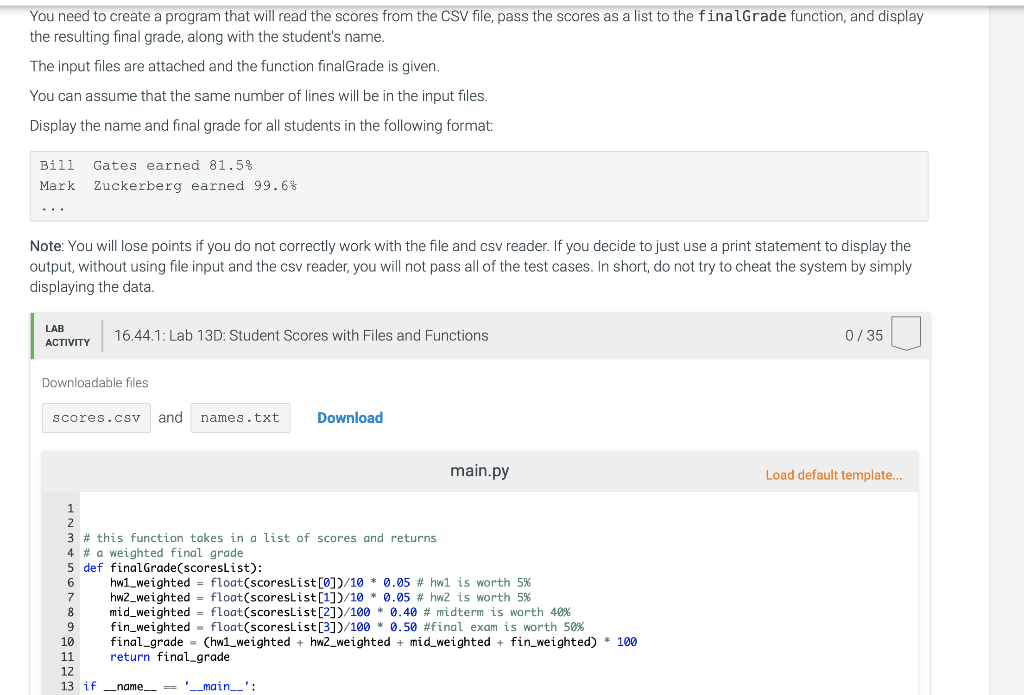Image resolution: width=1024 pixels, height=695 pixels.
Task: Click inside the sample output code block
Action: point(480,185)
